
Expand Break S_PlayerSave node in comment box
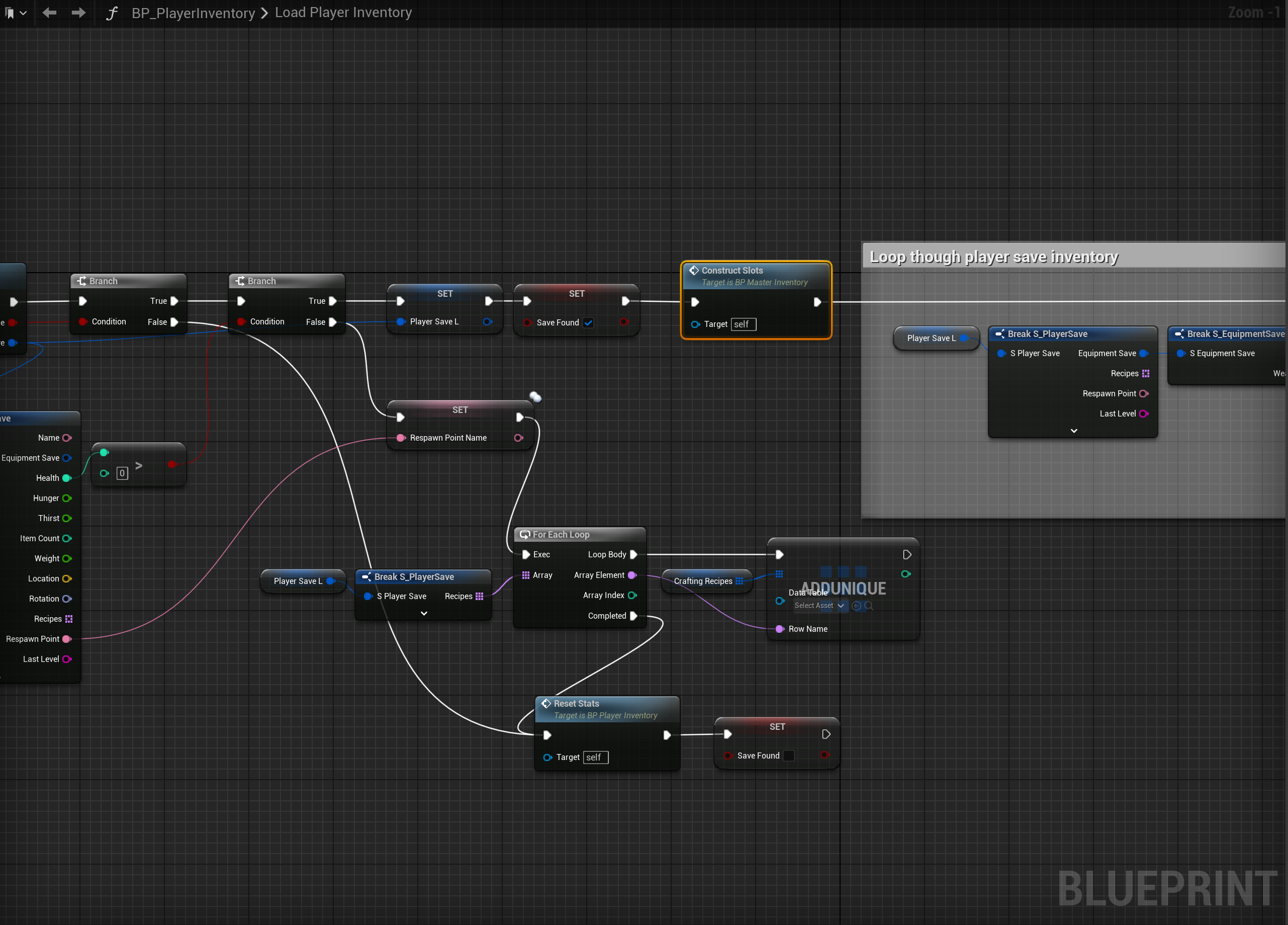click(x=1073, y=431)
